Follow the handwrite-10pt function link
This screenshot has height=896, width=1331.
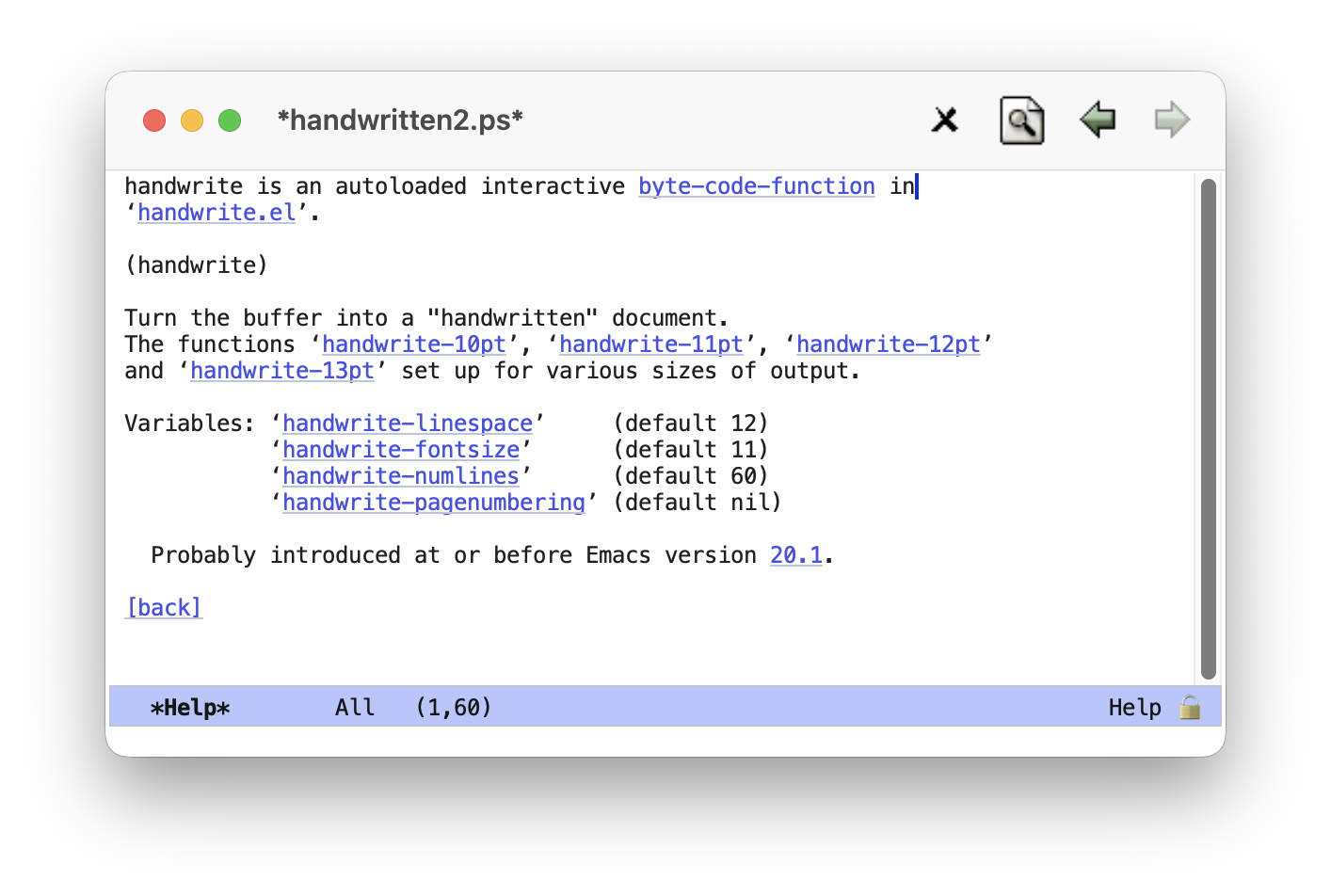tap(414, 344)
